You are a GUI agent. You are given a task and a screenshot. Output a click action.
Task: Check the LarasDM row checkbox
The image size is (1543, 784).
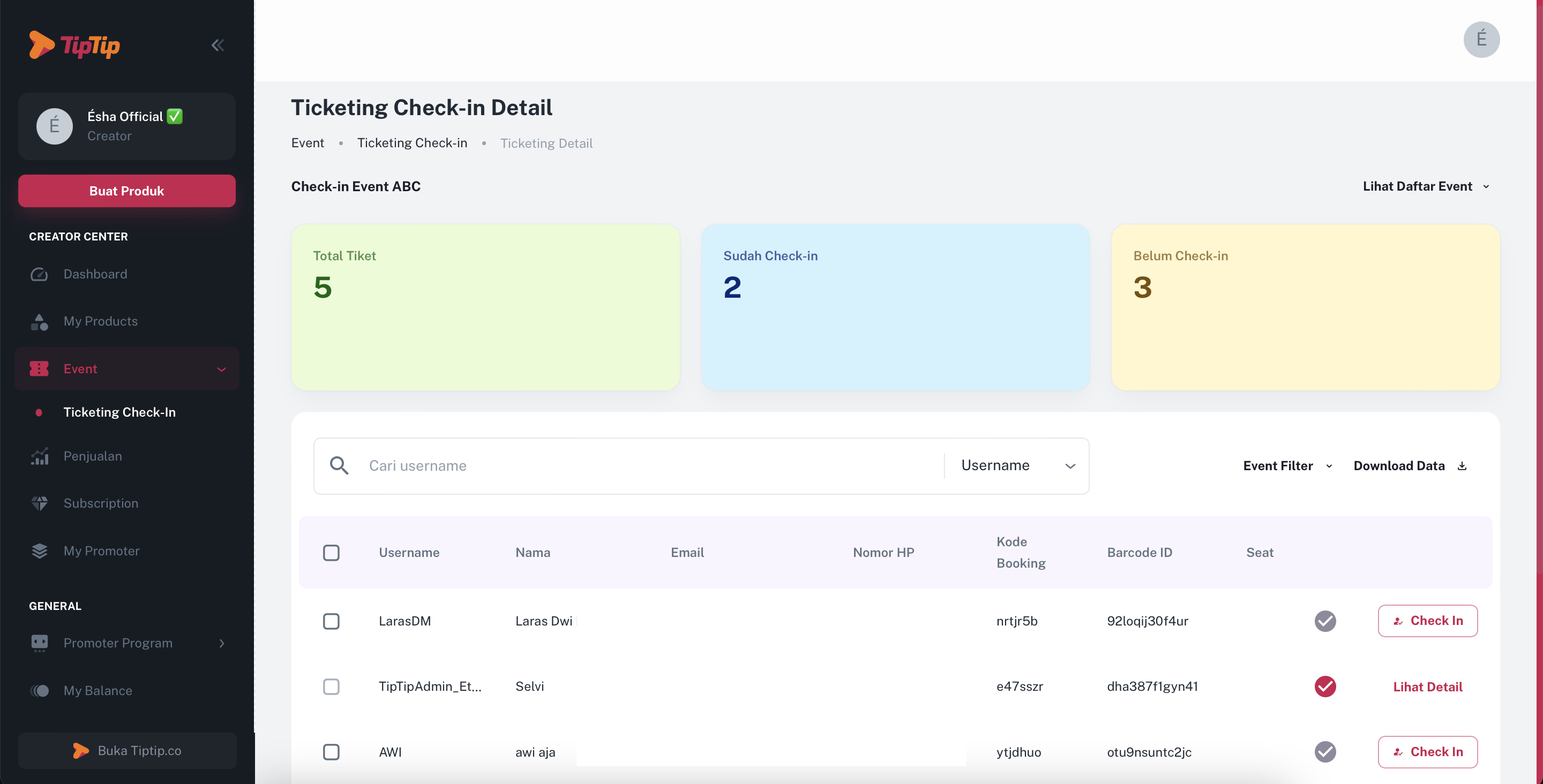coord(331,621)
